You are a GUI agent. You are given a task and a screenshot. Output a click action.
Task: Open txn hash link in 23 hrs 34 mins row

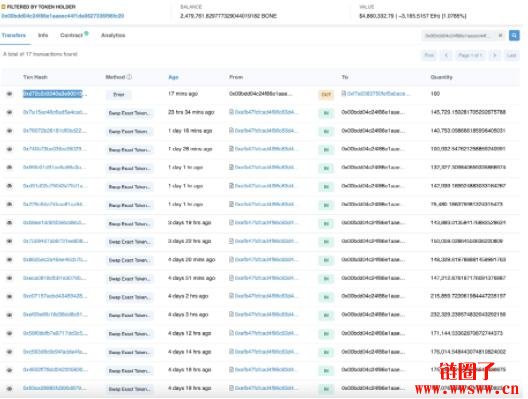(x=55, y=112)
